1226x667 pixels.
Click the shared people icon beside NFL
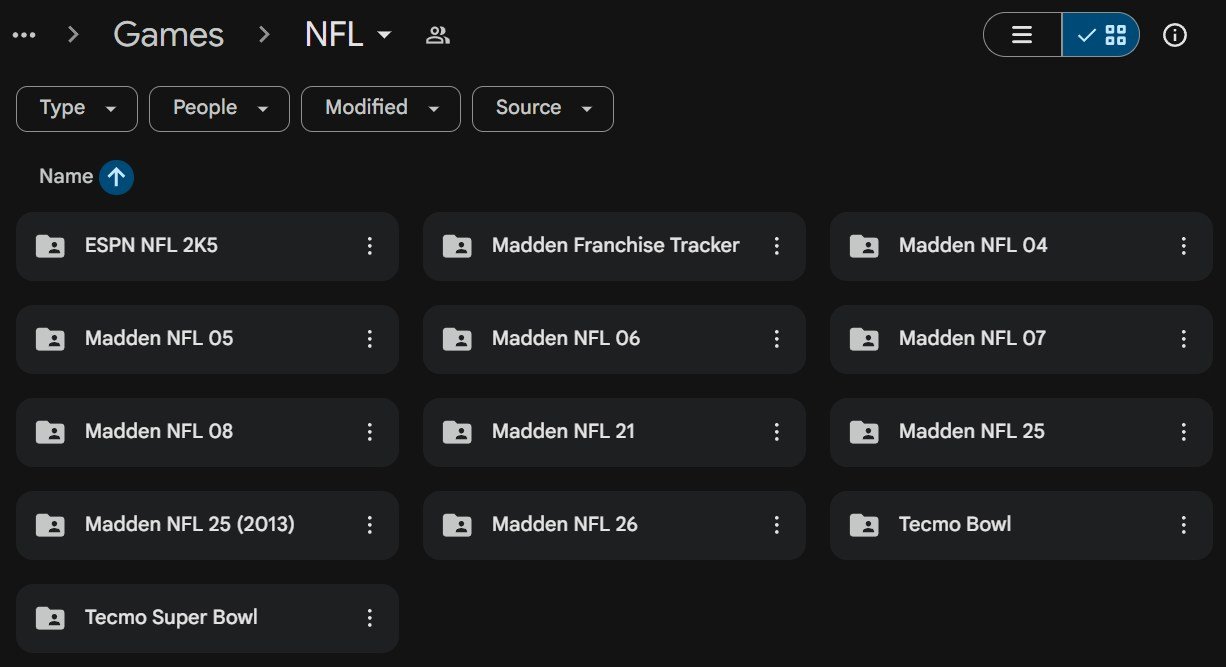click(x=438, y=35)
